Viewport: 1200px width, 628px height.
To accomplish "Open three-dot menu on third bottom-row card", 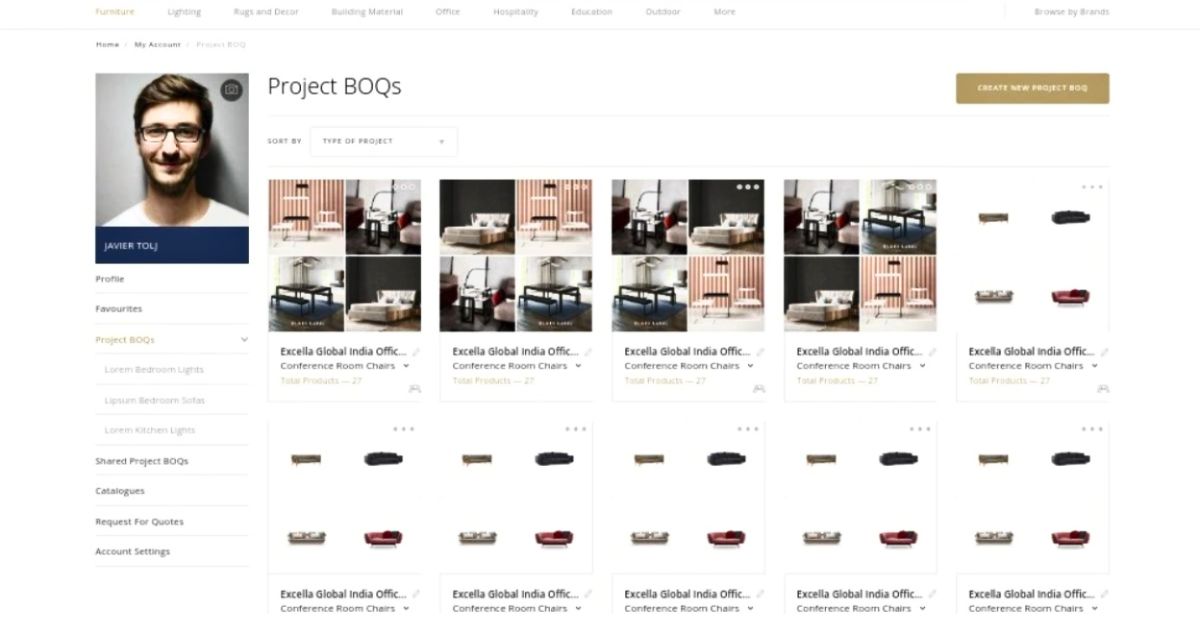I will [x=748, y=429].
